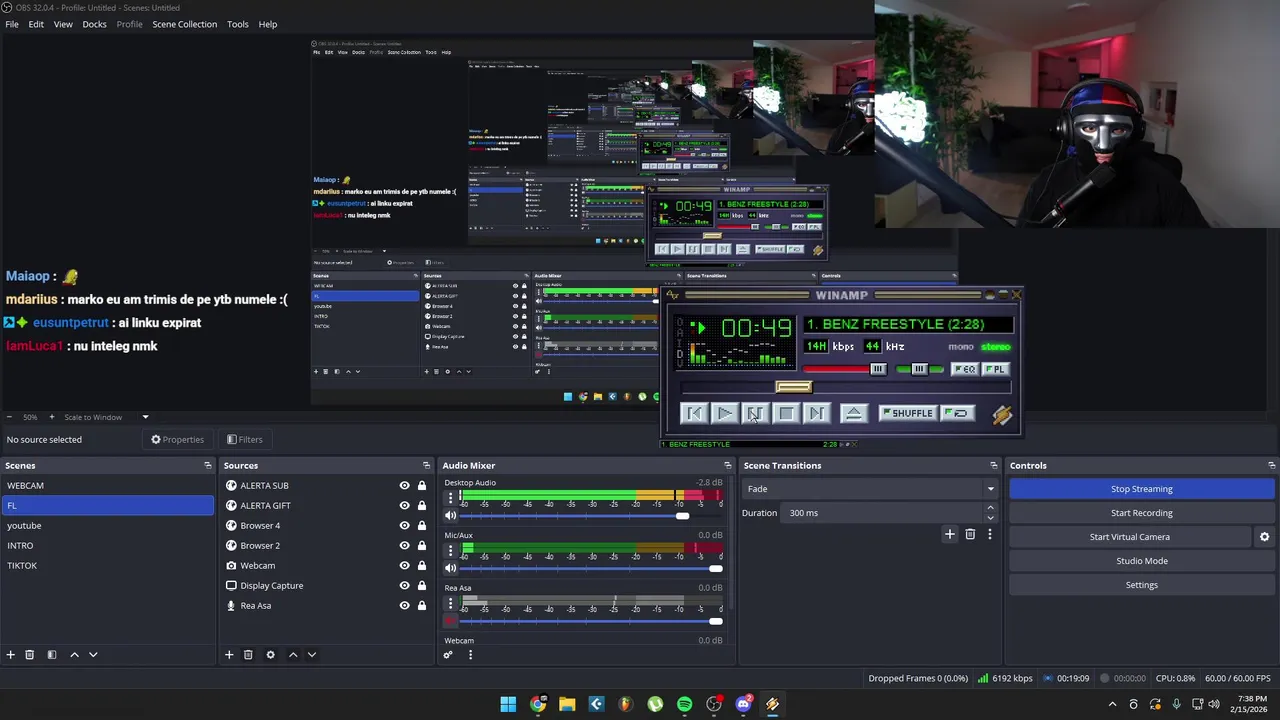Viewport: 1280px width, 720px height.
Task: Open Rea Asa options three-dot menu
Action: [450, 603]
